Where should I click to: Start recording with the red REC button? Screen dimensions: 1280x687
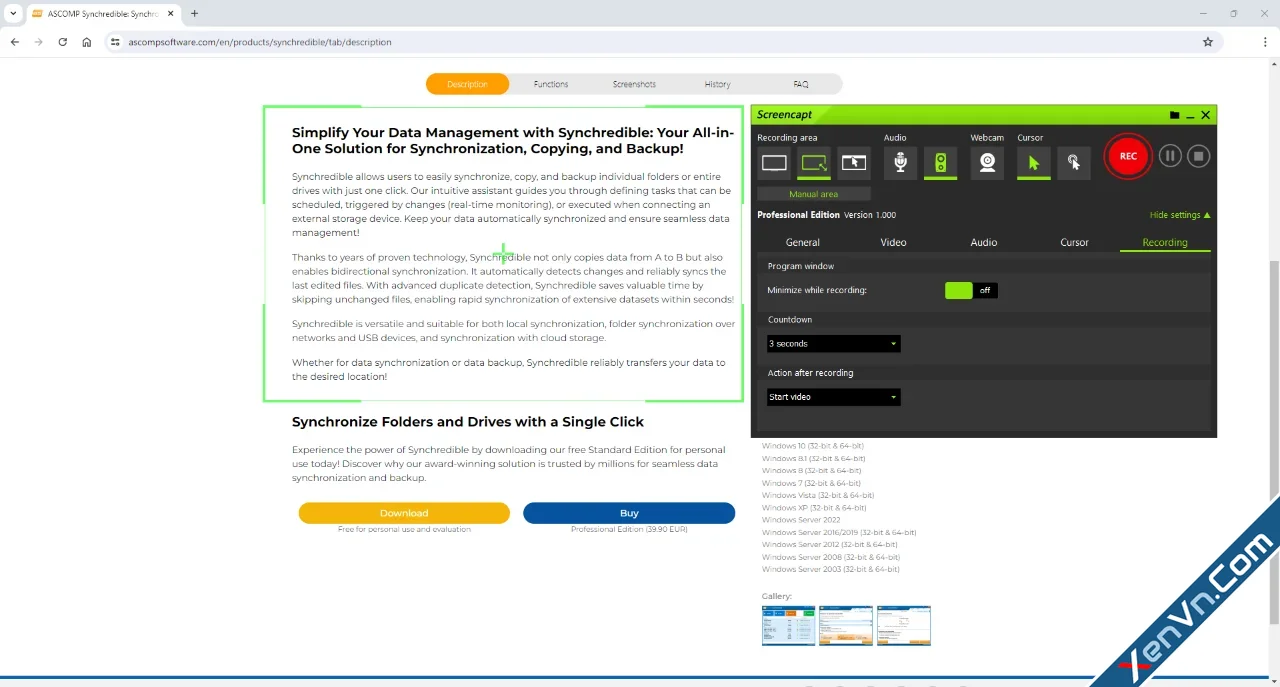(x=1128, y=156)
